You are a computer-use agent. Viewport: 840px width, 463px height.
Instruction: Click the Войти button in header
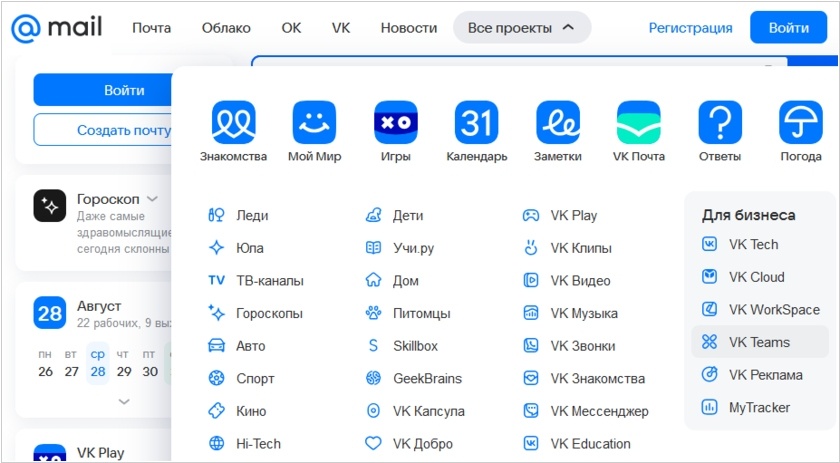click(789, 27)
